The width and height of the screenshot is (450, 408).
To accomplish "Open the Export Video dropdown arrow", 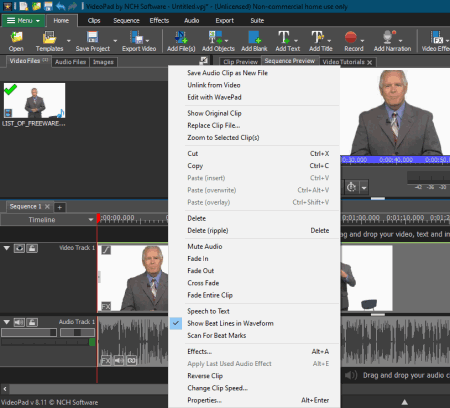I will point(147,41).
